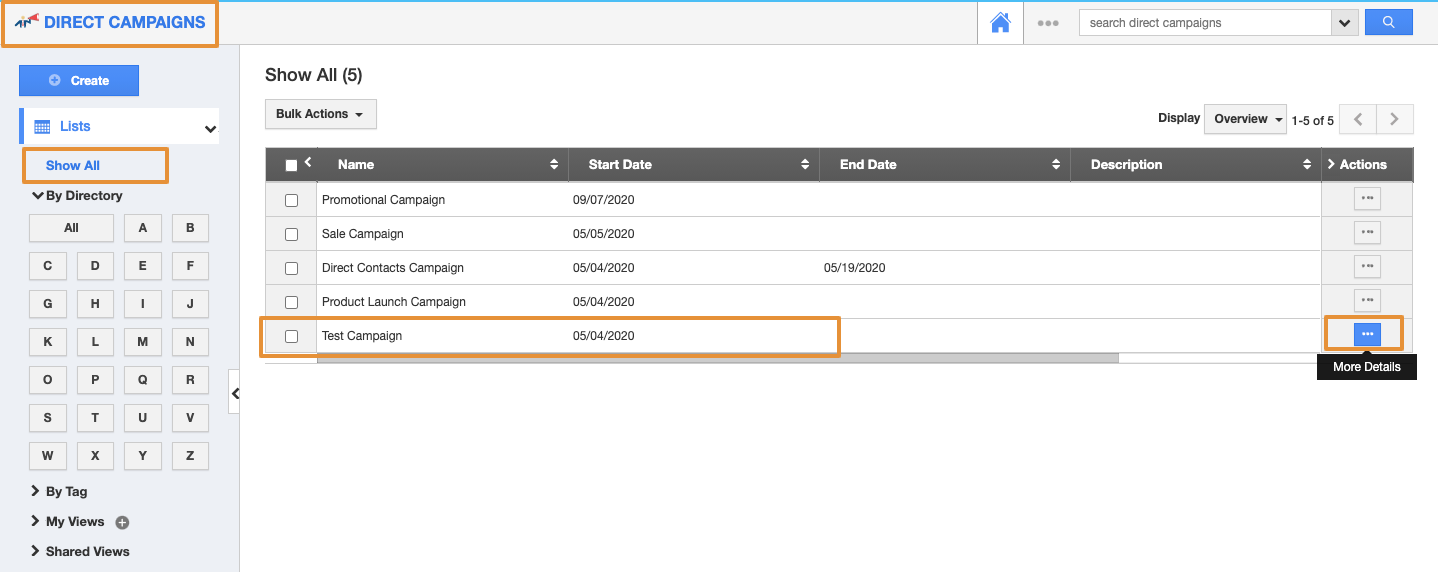Go to next page of results
Viewport: 1438px width, 572px height.
pos(1394,119)
